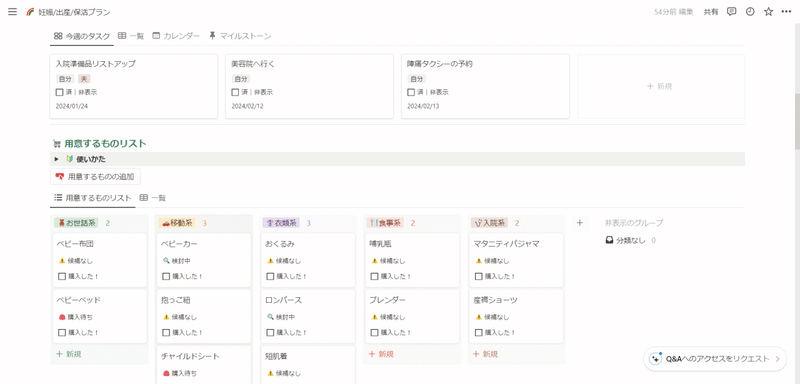Click date 2024/02/12 on 美容院 card
Screen dimensions: 800x384
click(247, 106)
